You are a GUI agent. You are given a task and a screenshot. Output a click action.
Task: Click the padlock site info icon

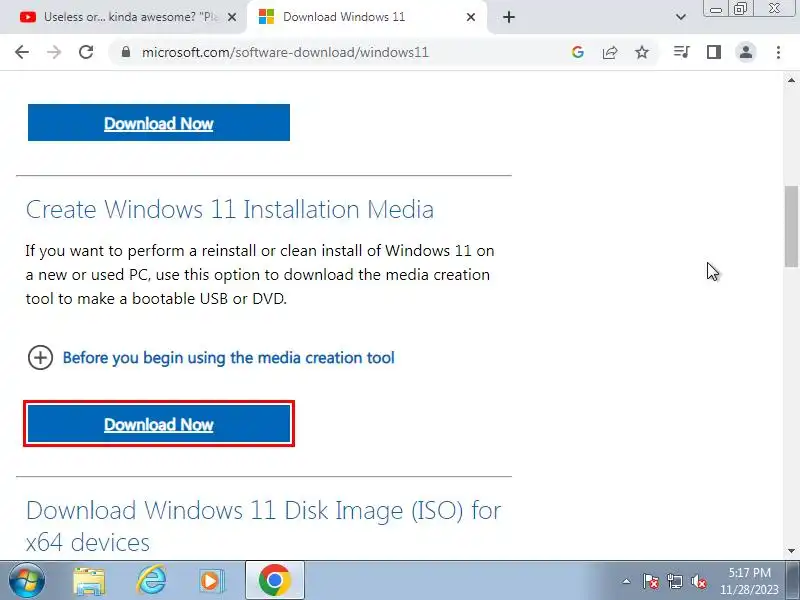(x=126, y=52)
